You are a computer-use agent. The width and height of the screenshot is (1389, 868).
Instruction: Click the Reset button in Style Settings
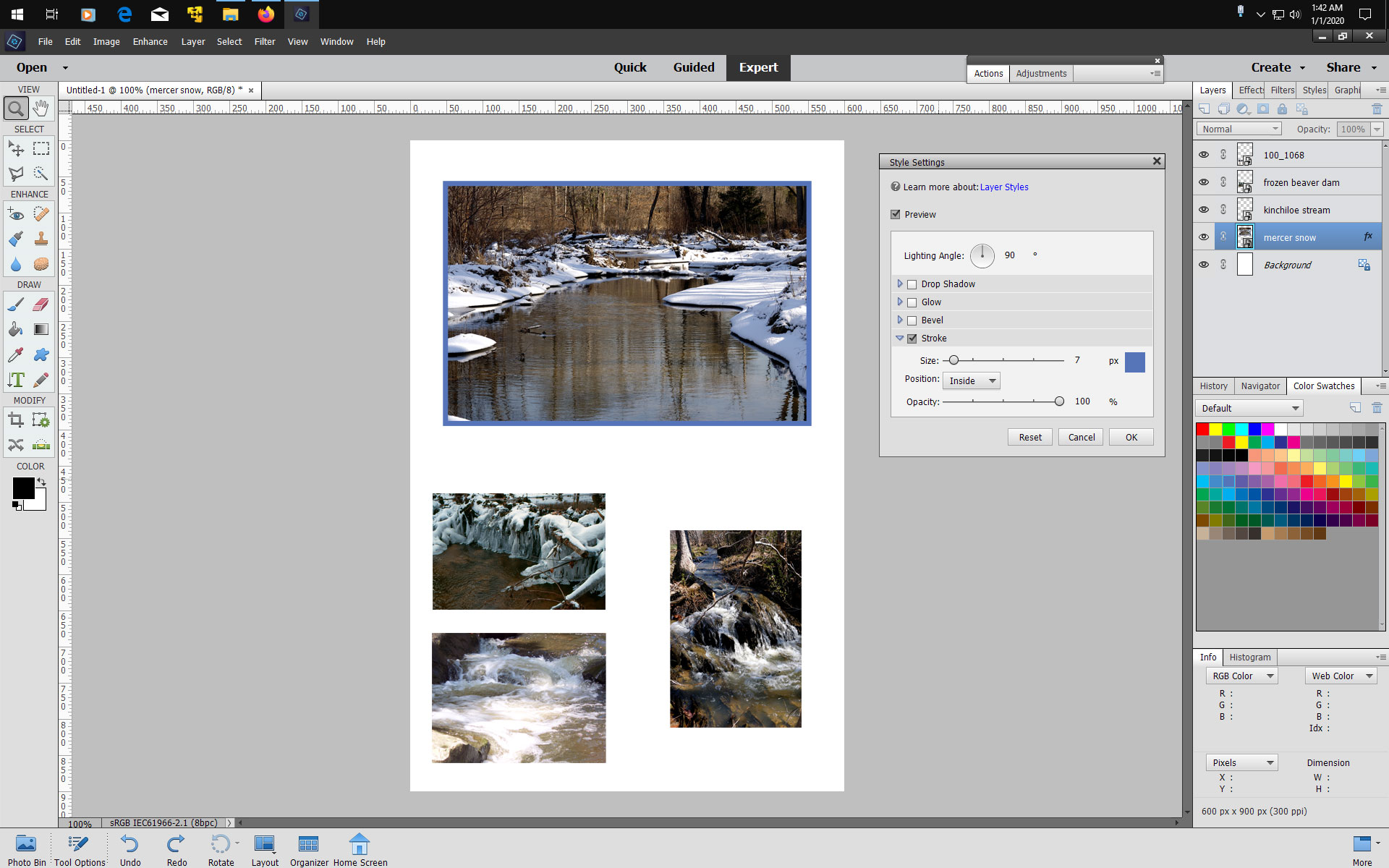coord(1029,437)
